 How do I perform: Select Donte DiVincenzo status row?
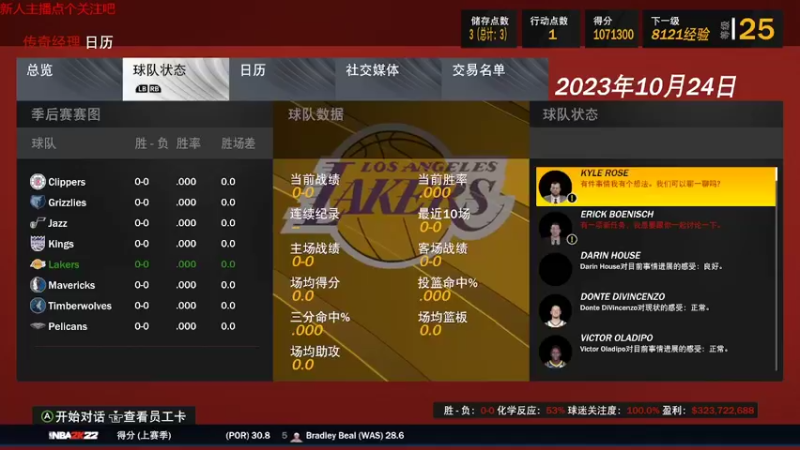[x=656, y=310]
